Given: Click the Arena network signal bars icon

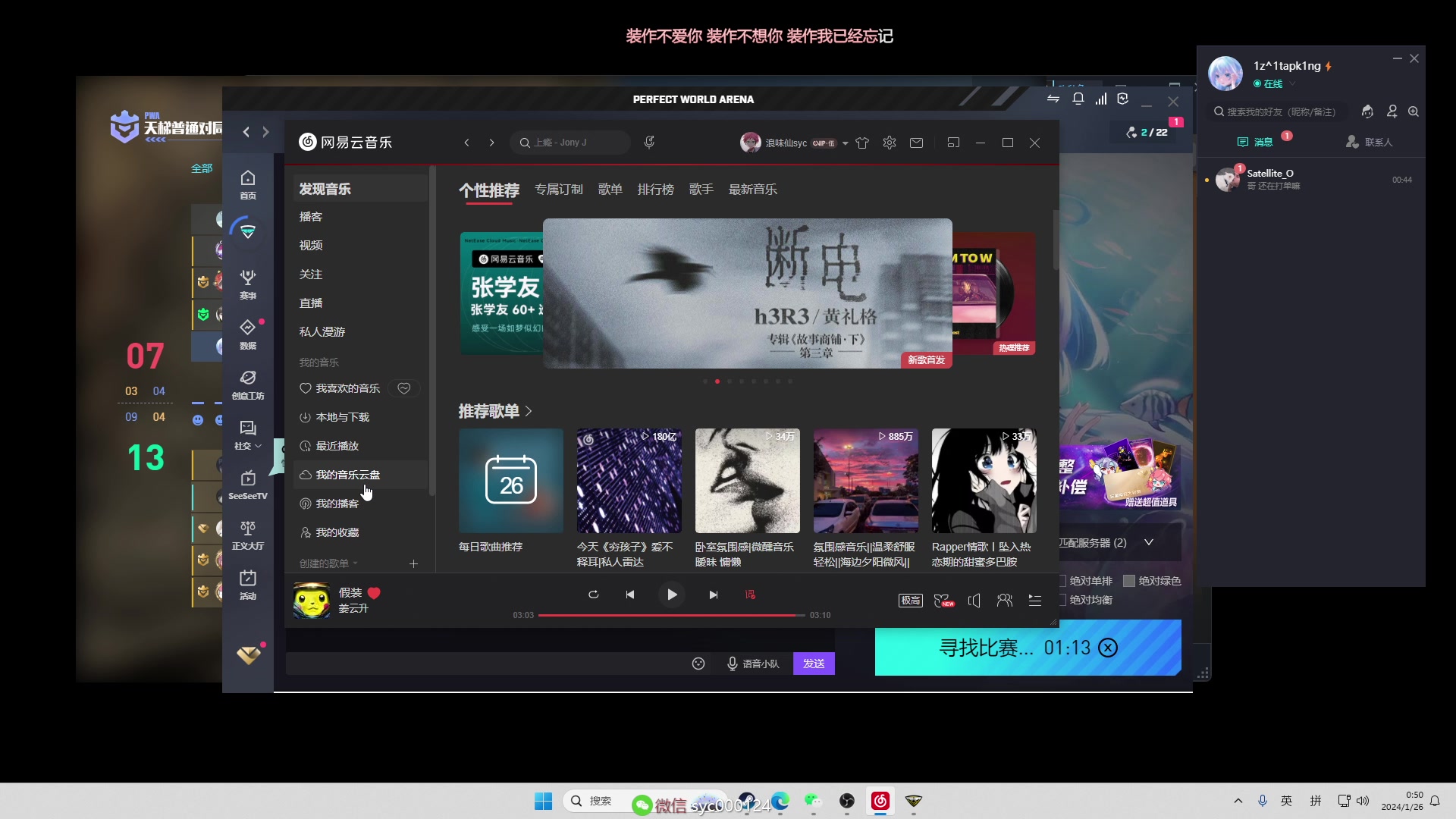Looking at the screenshot, I should (x=1101, y=99).
